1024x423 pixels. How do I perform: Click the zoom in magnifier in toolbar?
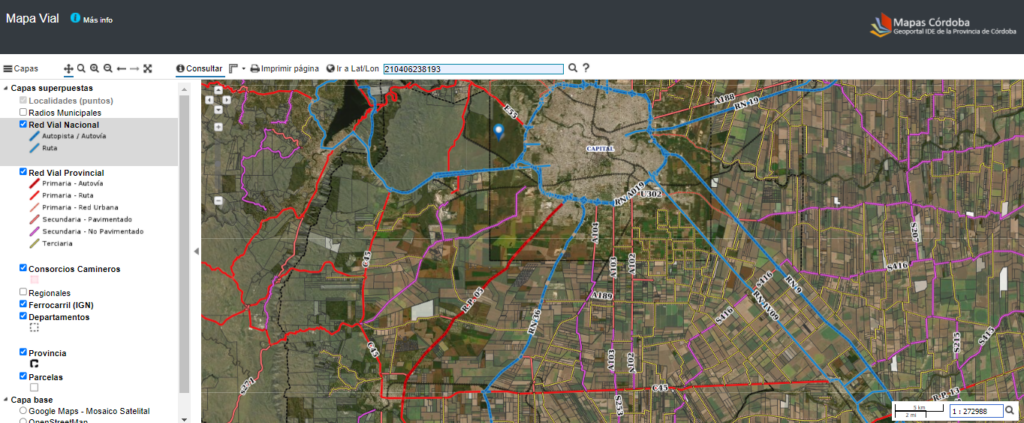95,69
